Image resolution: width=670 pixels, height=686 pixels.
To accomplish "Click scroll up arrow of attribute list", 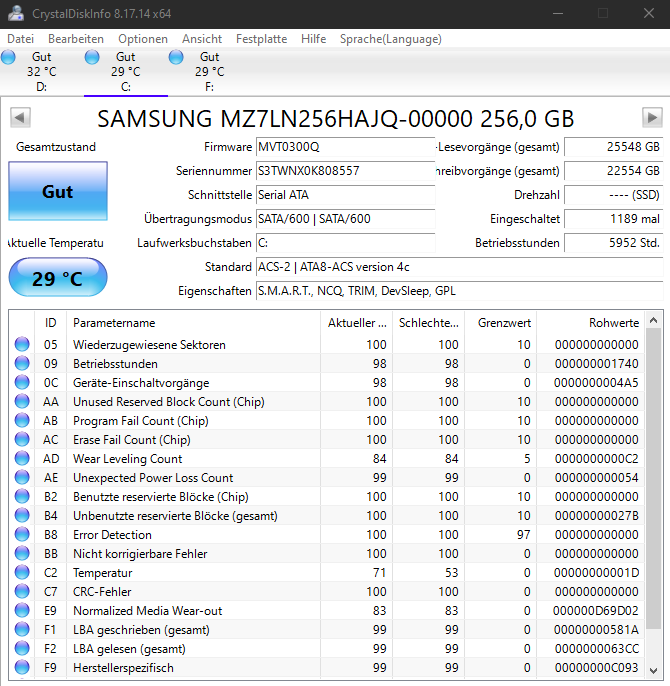I will (x=653, y=320).
